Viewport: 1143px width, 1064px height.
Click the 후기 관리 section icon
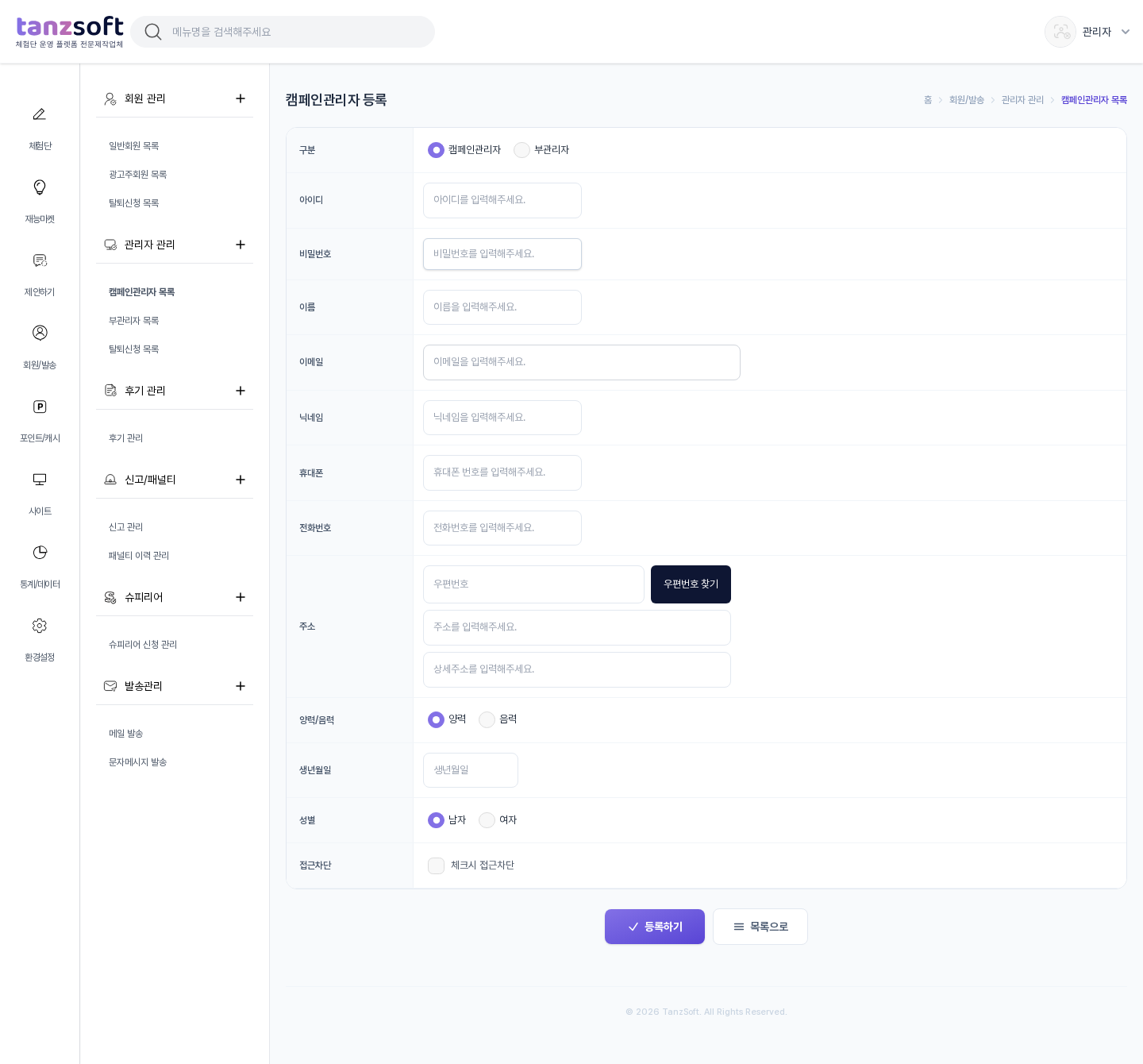tap(110, 391)
